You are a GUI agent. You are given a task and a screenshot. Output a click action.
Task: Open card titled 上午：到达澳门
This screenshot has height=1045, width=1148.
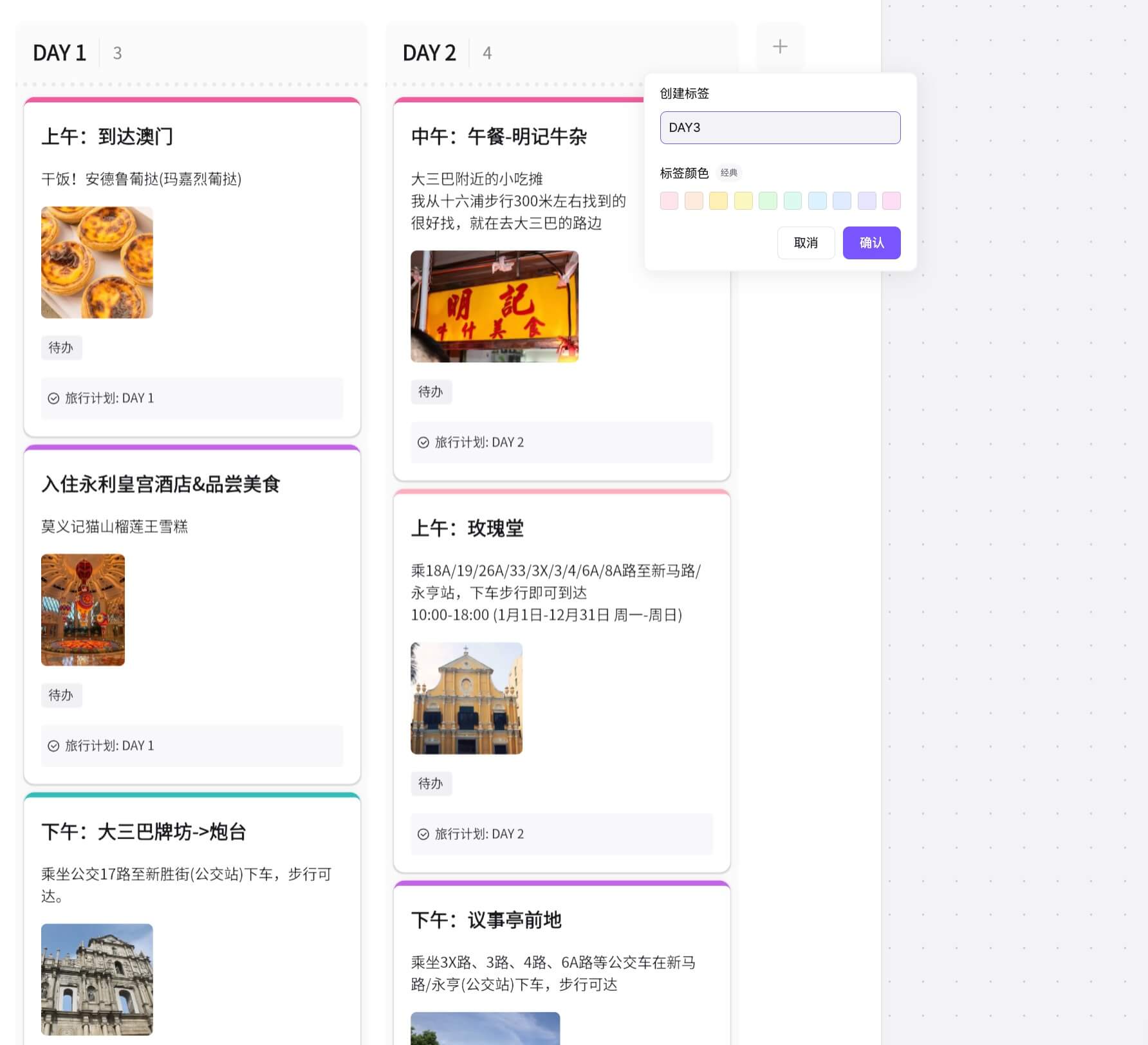coord(107,136)
